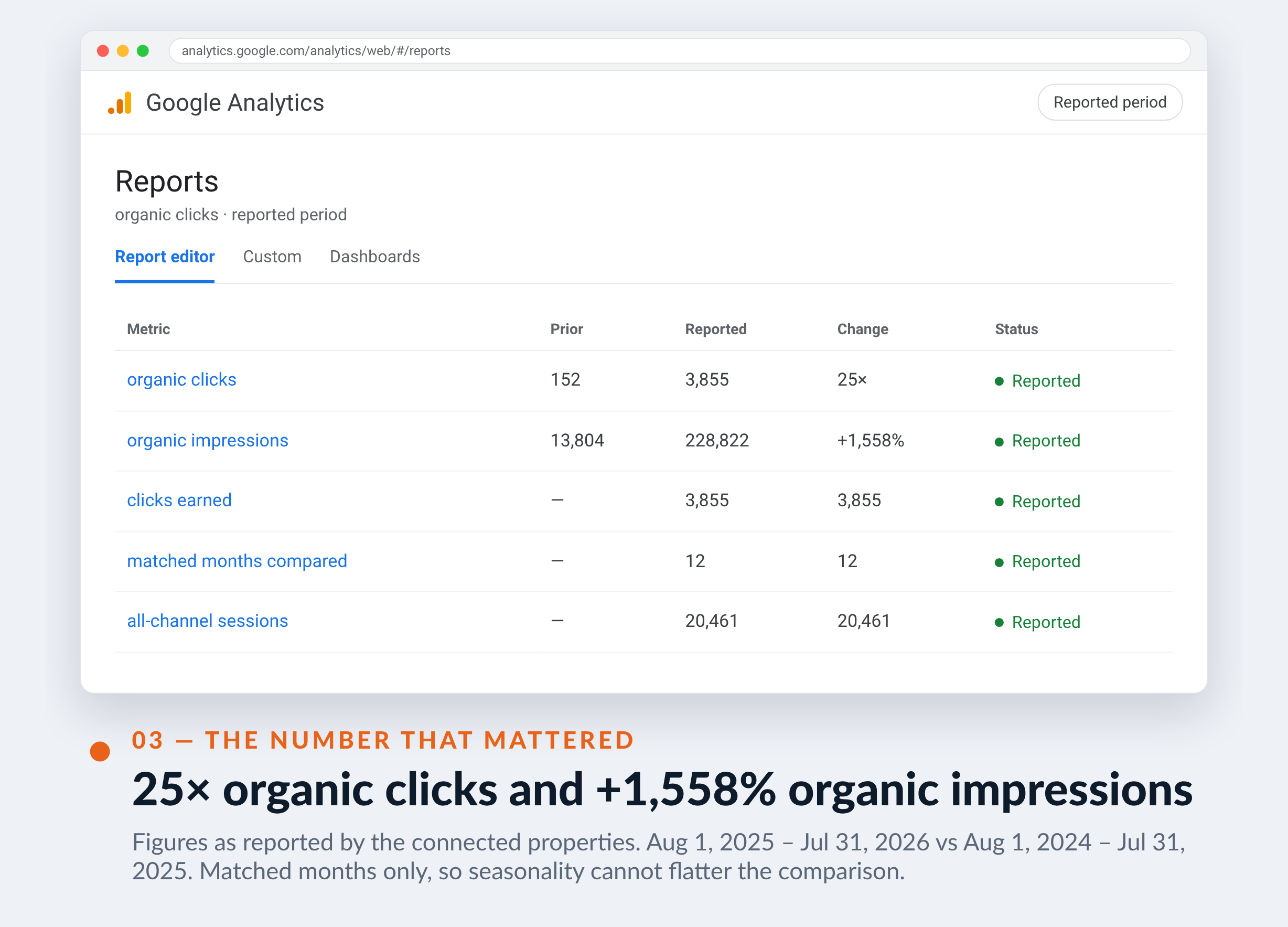1288x927 pixels.
Task: Open the matched months compared link
Action: click(237, 561)
